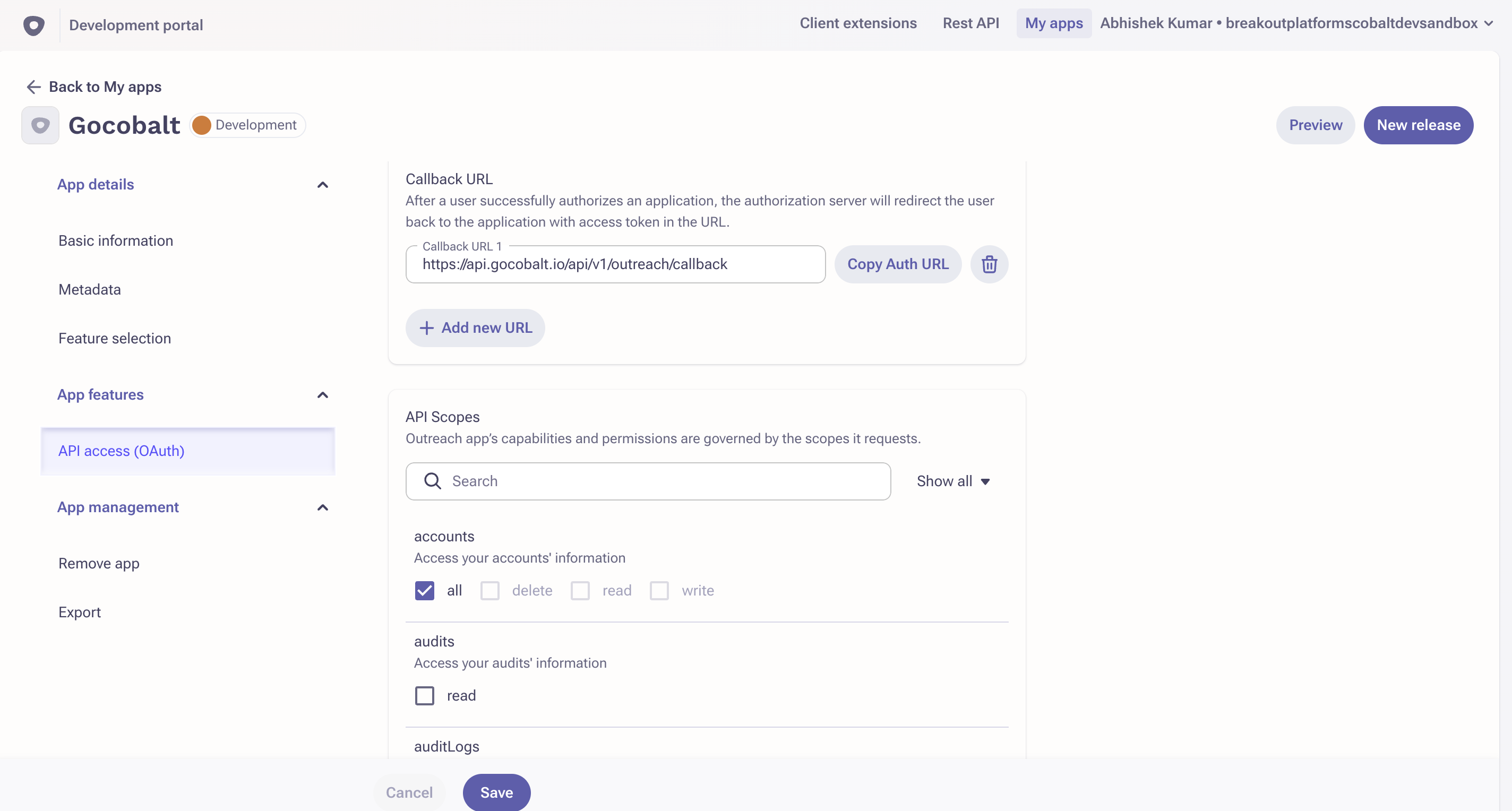
Task: Check the audits 'read' scope
Action: (424, 695)
